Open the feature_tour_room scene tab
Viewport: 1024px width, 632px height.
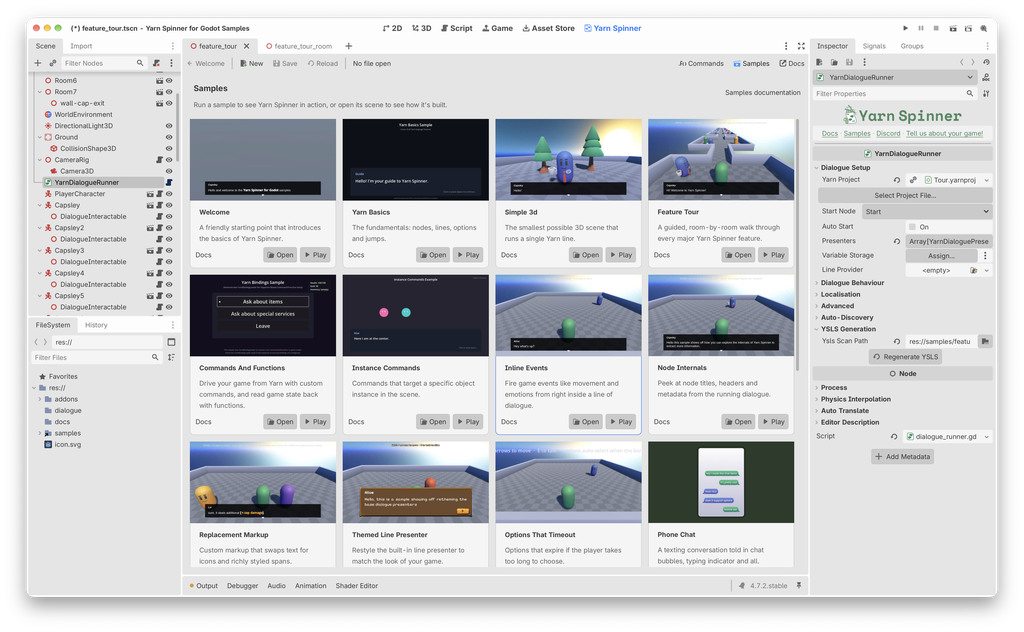pyautogui.click(x=299, y=46)
